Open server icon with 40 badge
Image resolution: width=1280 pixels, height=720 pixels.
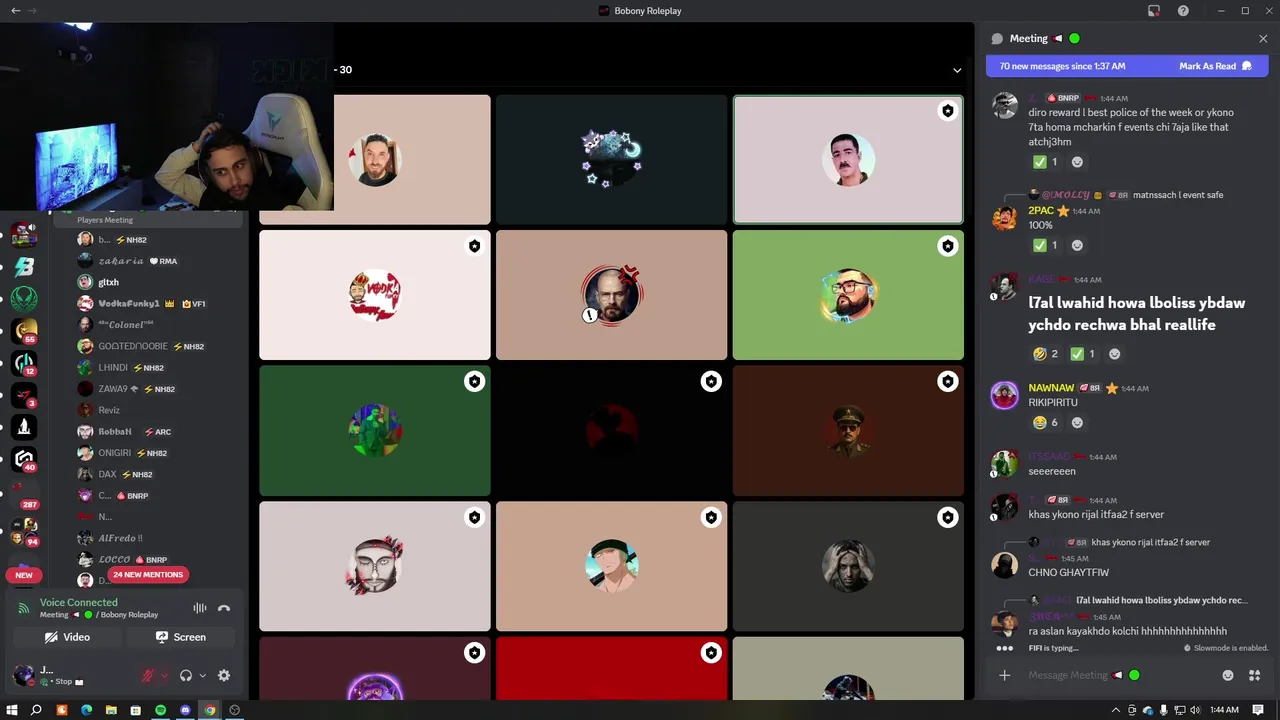click(24, 459)
